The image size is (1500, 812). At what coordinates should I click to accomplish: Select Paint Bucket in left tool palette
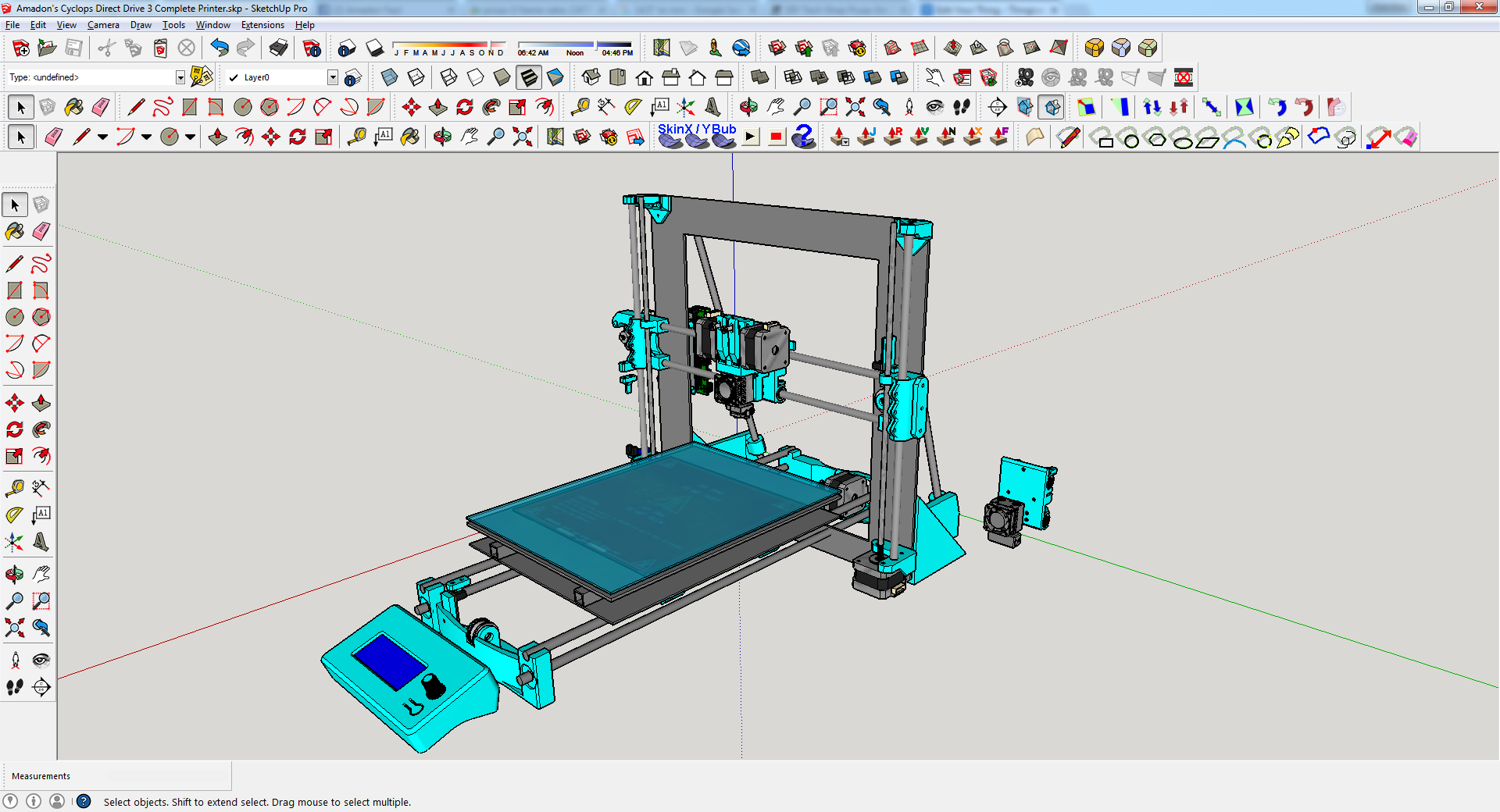click(x=15, y=231)
